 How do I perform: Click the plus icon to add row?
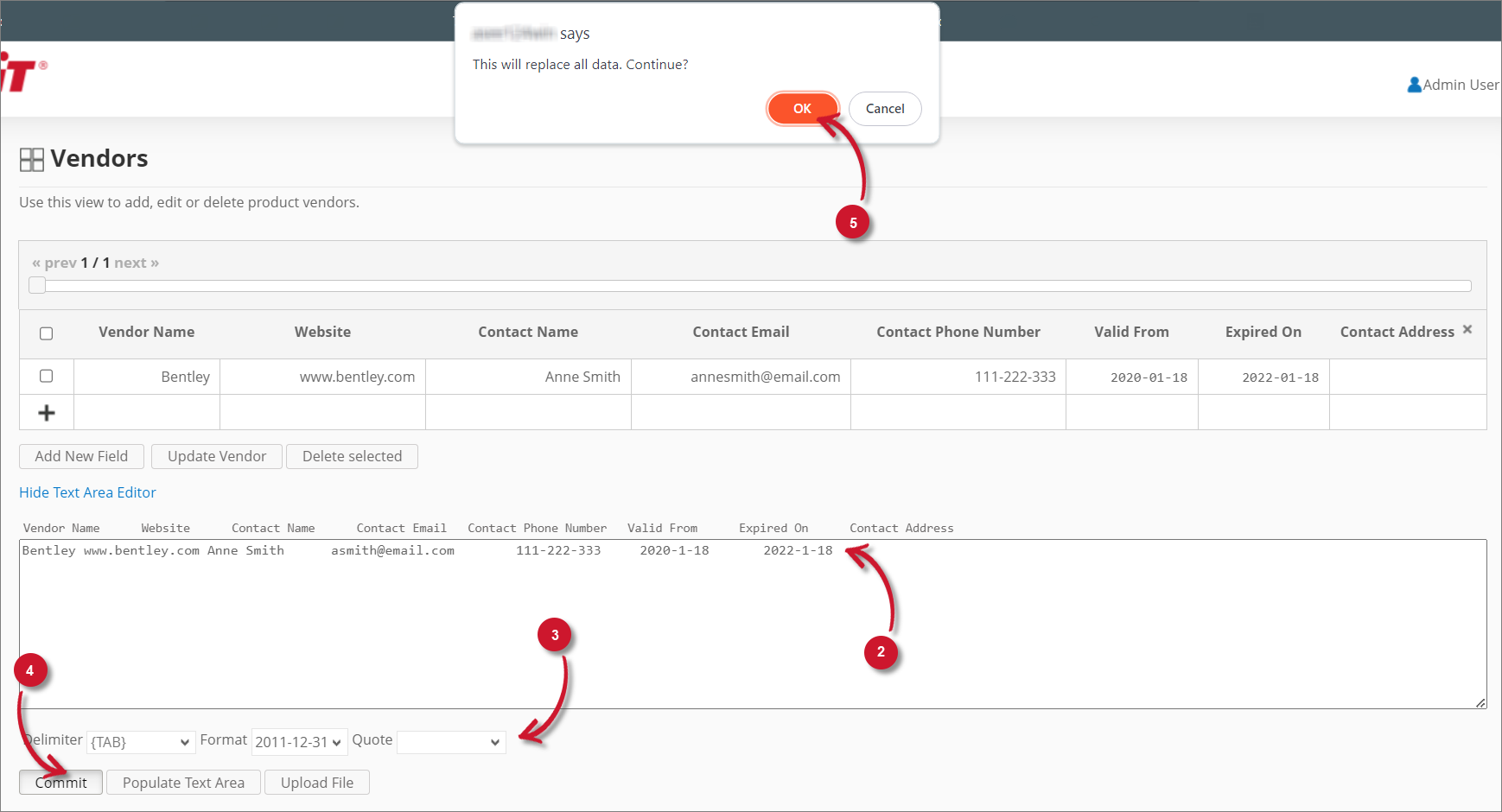coord(47,413)
